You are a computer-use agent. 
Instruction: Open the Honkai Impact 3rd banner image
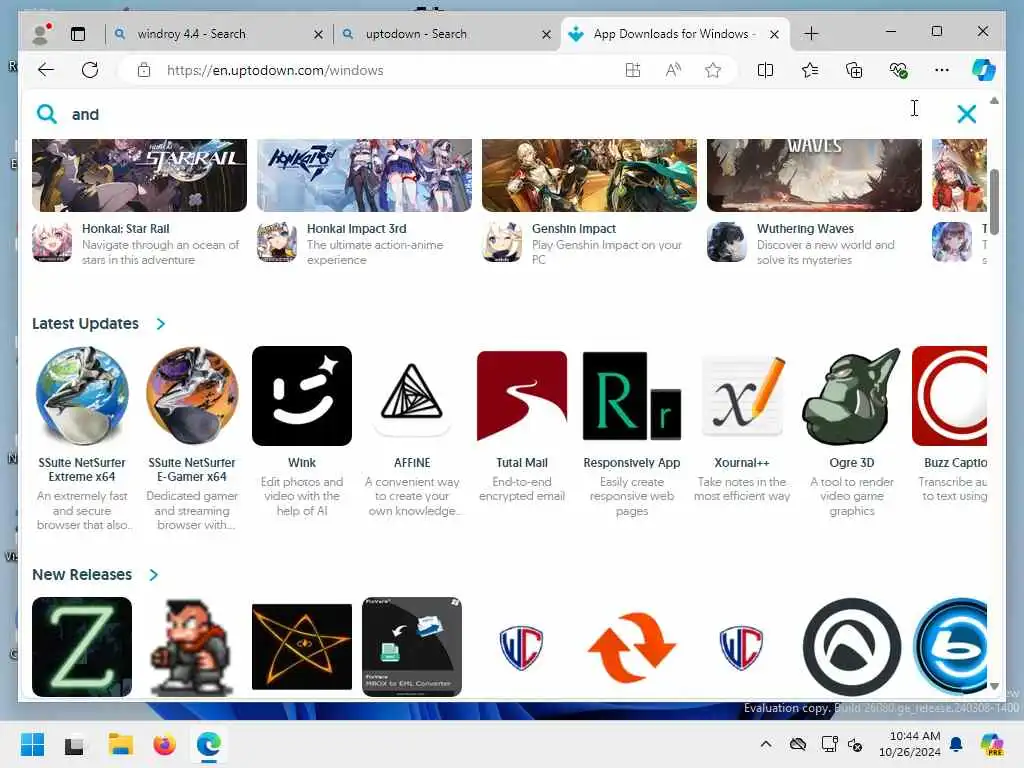pyautogui.click(x=364, y=175)
